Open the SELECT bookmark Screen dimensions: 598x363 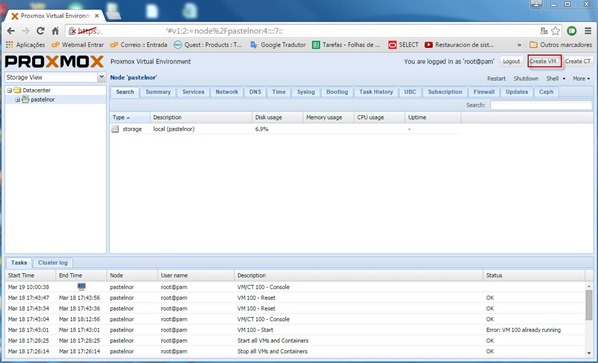[x=403, y=45]
